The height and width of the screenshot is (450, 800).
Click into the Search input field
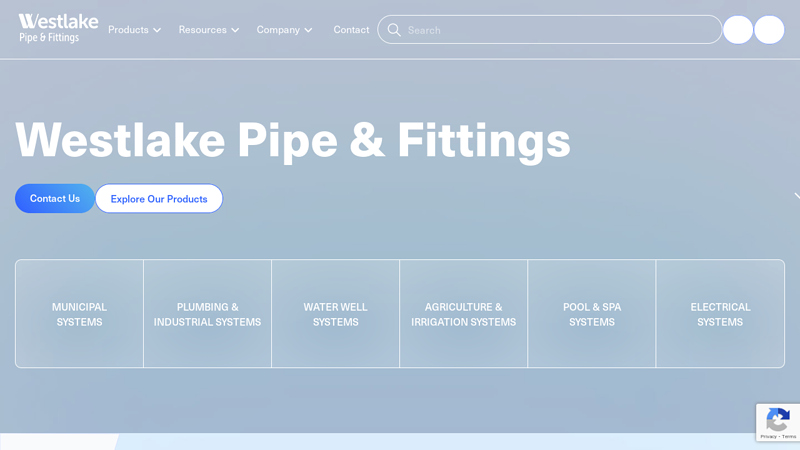click(549, 30)
